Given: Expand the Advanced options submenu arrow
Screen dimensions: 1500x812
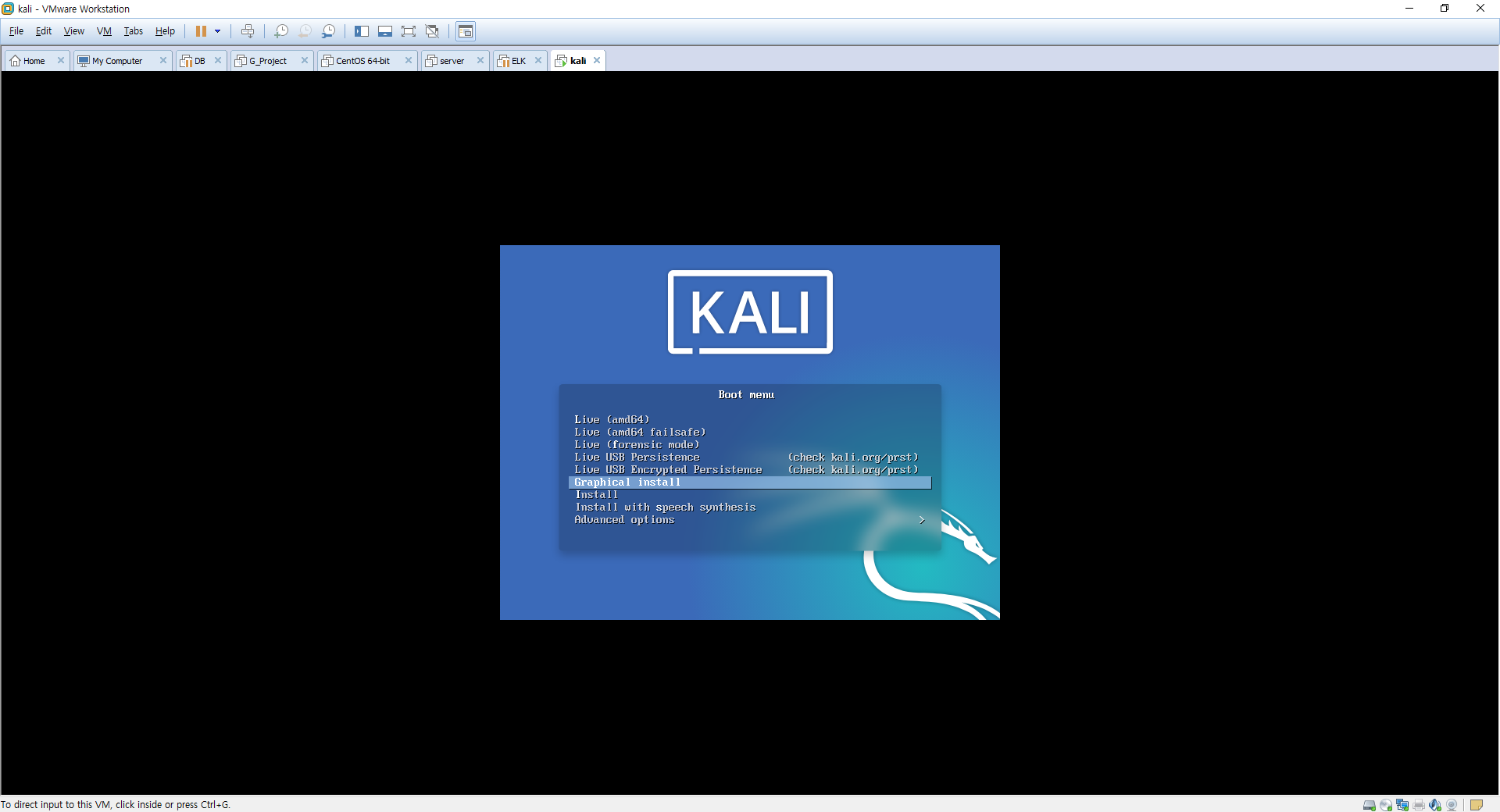Looking at the screenshot, I should (922, 520).
